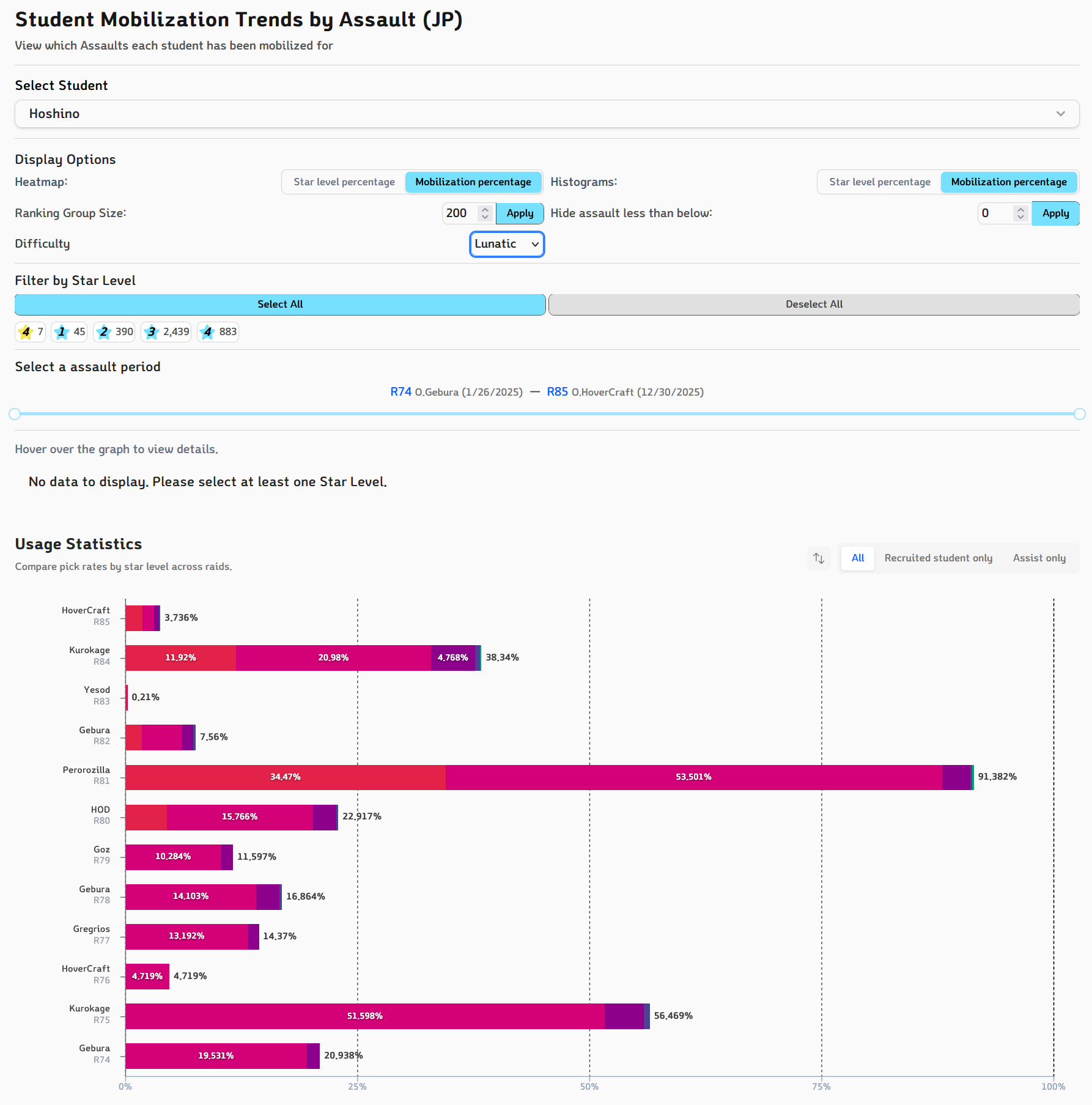The height and width of the screenshot is (1105, 1092).
Task: Click the Select All star levels button
Action: point(280,305)
